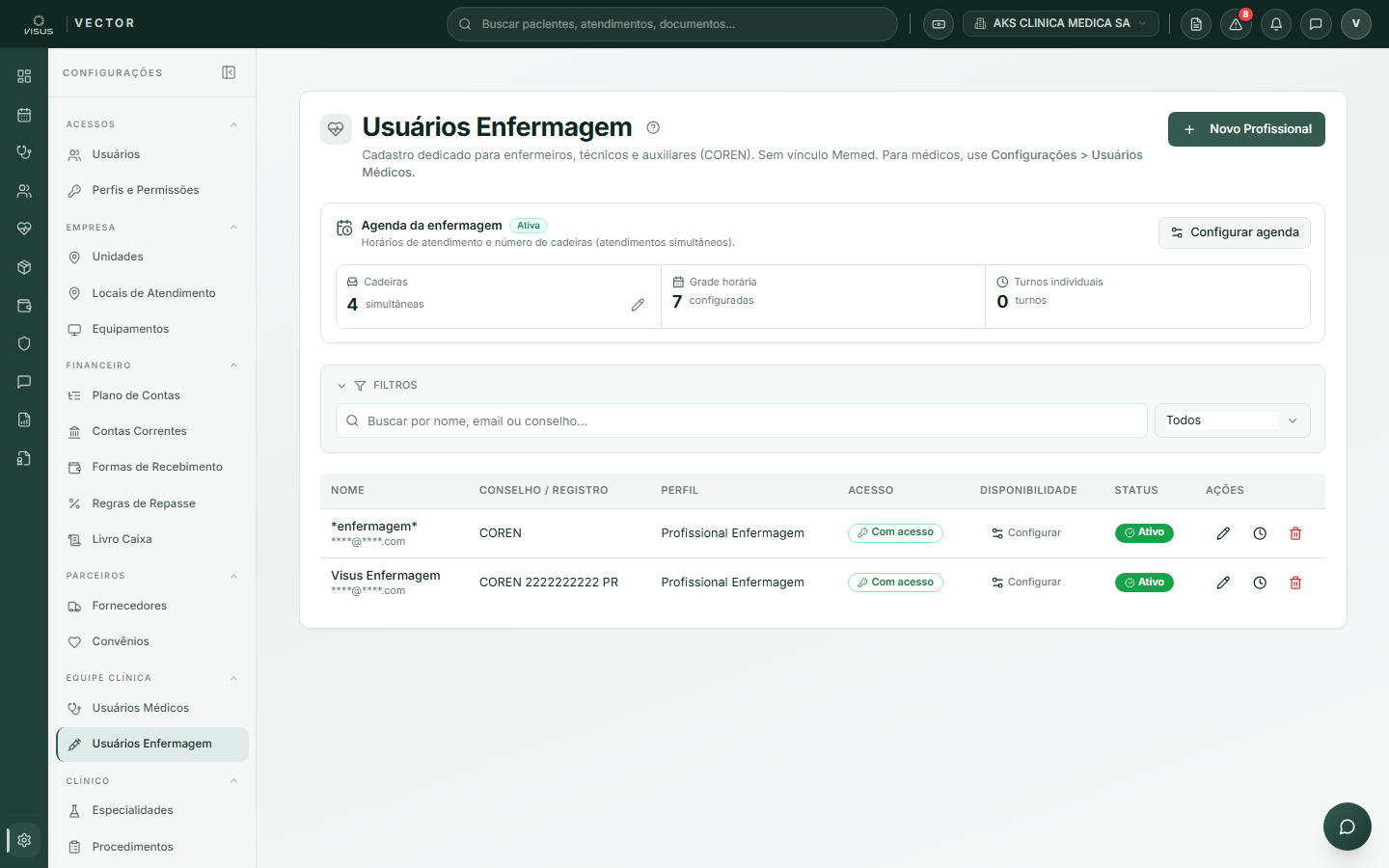
Task: Configure availability for Visus Enfermagem
Action: pyautogui.click(x=1026, y=583)
